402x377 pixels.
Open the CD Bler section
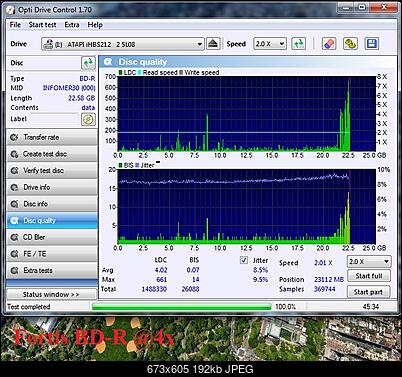[x=52, y=237]
